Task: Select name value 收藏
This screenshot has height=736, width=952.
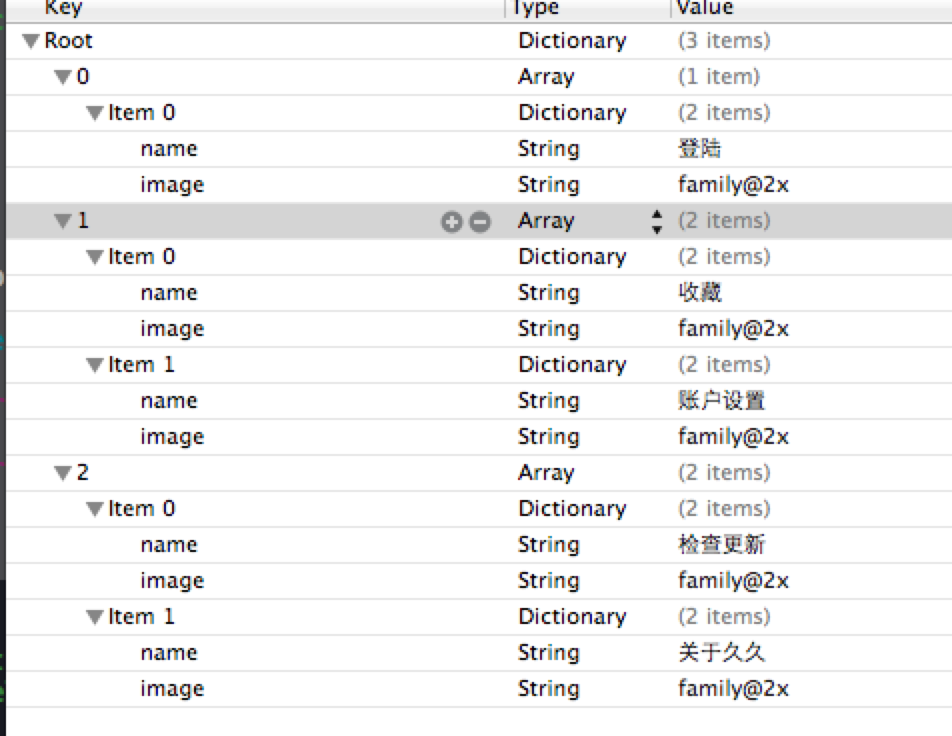Action: [699, 293]
